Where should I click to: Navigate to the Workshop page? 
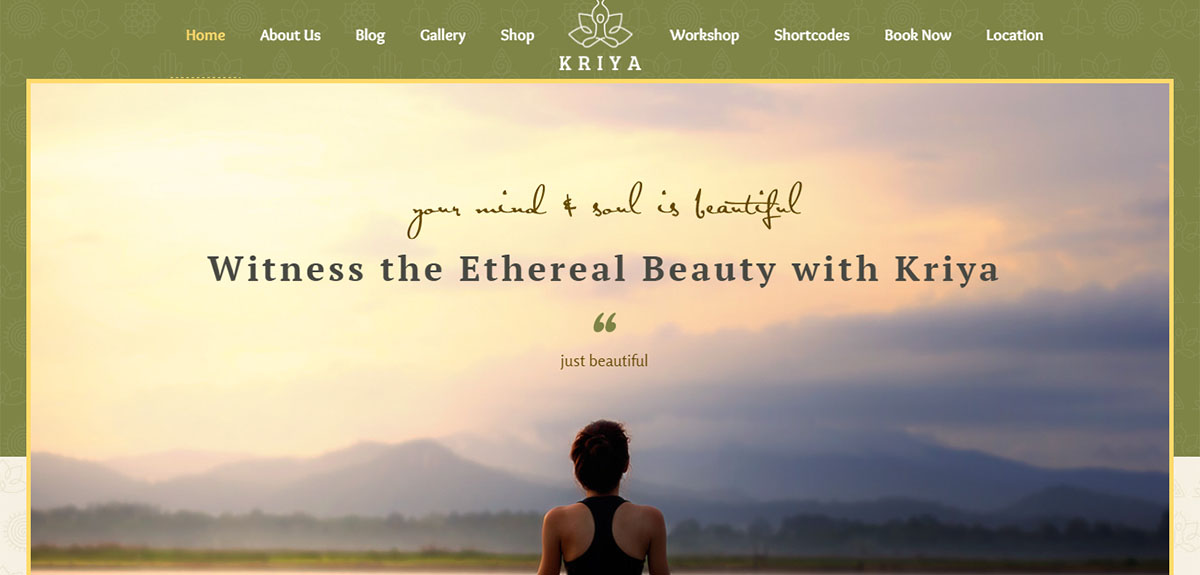tap(704, 35)
